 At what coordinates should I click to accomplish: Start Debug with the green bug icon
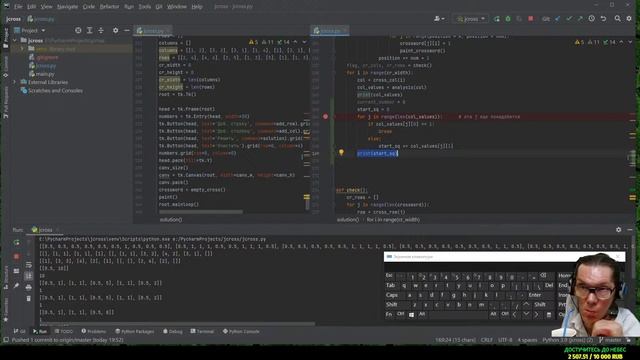click(x=508, y=19)
